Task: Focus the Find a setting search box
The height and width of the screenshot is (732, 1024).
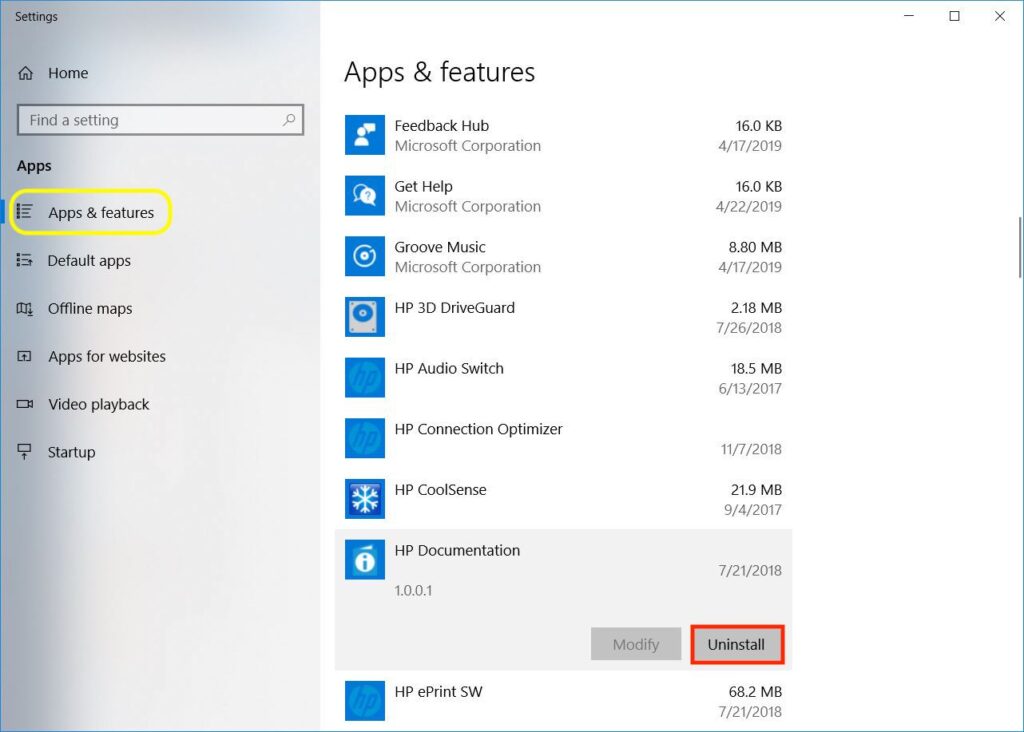Action: pos(150,120)
